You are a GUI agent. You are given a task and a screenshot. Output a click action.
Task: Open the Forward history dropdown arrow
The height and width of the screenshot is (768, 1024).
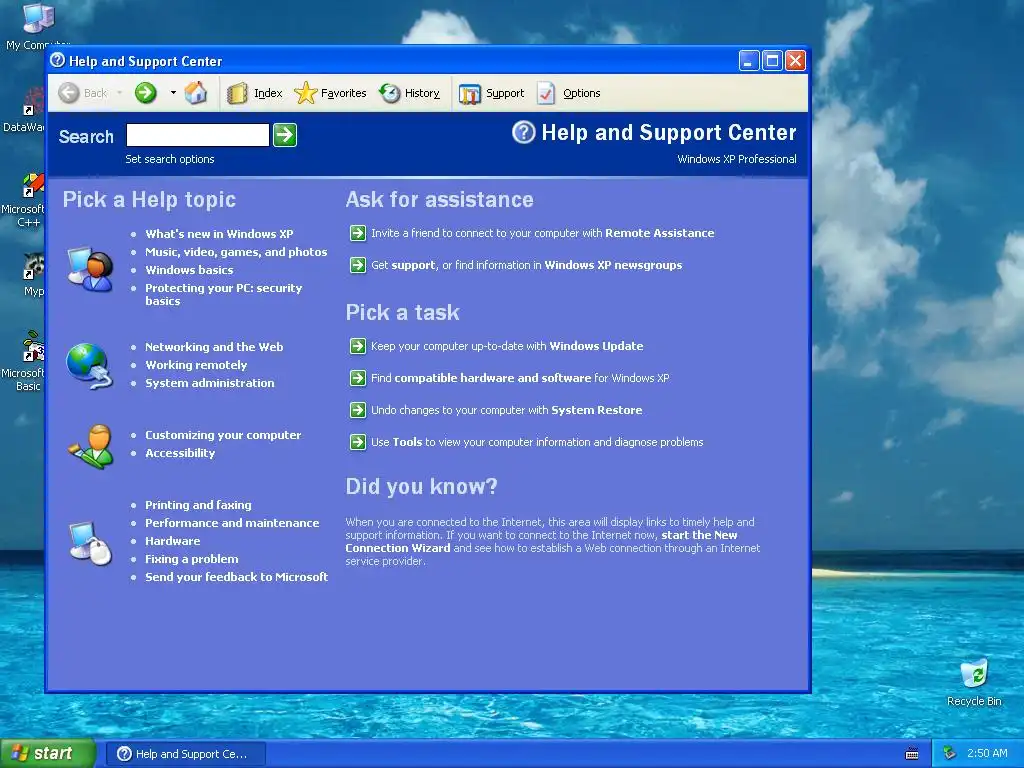pos(173,93)
